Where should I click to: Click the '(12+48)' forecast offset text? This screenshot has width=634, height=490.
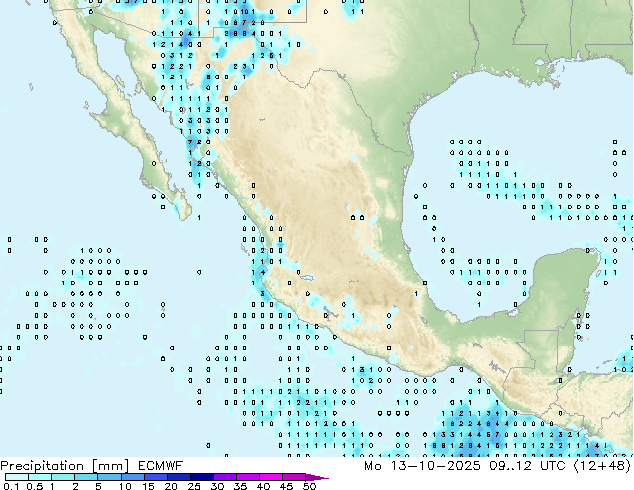pos(602,466)
